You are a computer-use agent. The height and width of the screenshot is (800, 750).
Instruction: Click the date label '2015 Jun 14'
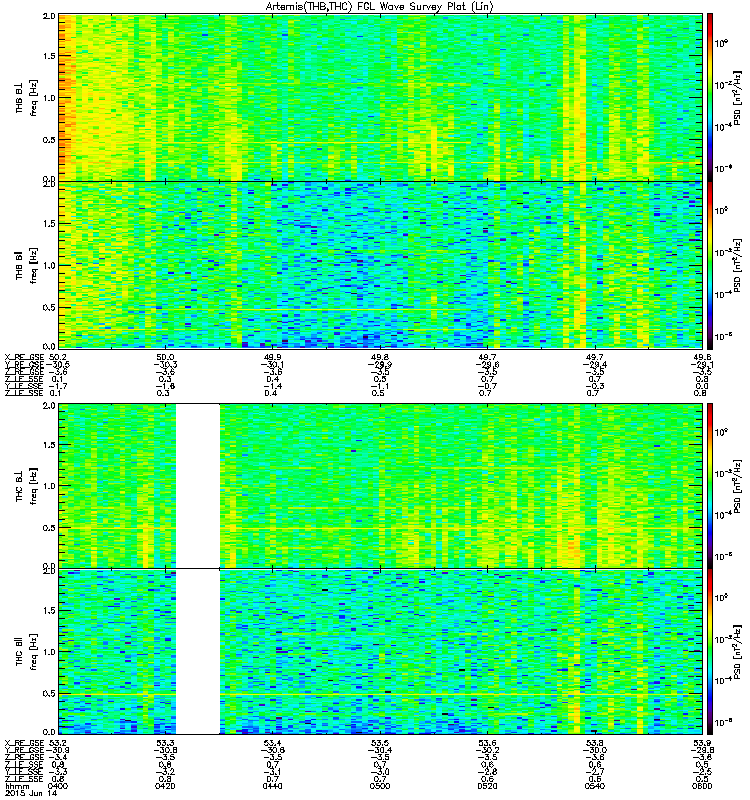(31, 793)
